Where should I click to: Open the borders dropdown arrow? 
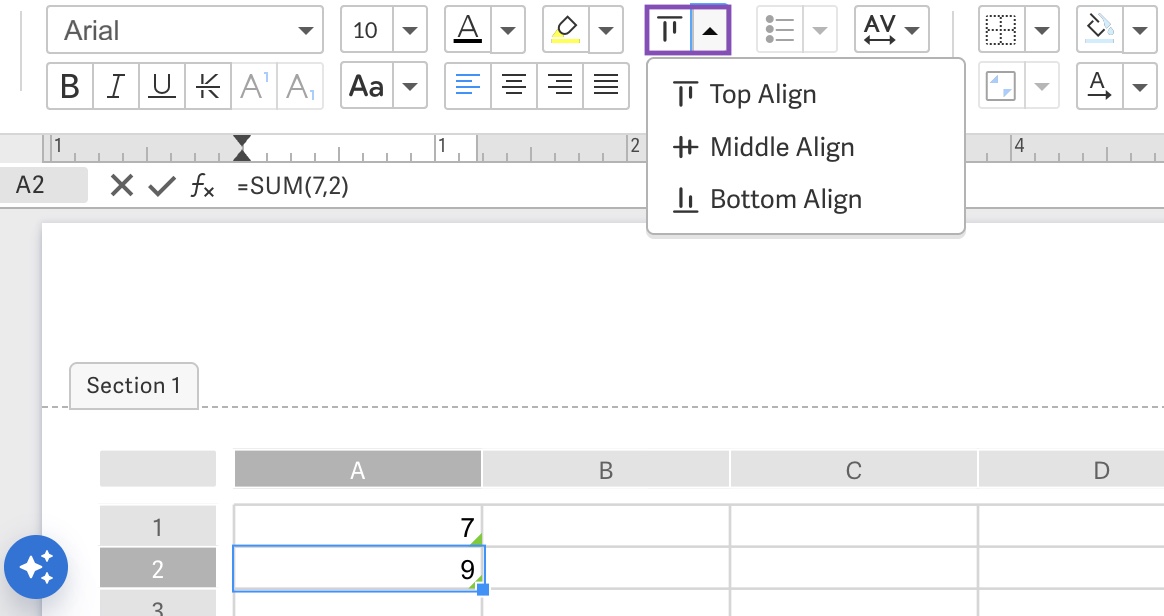pyautogui.click(x=1042, y=30)
